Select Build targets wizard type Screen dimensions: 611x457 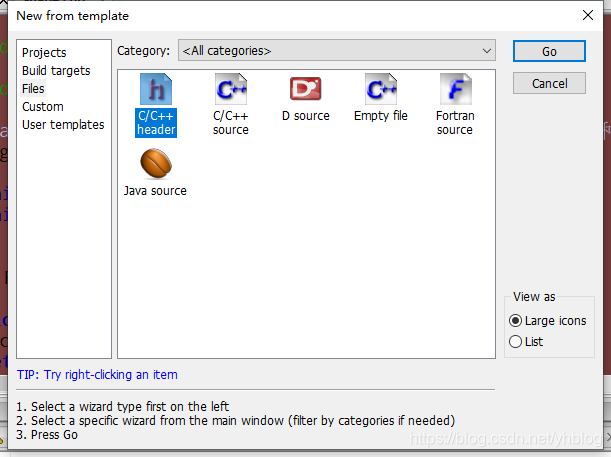pos(56,71)
